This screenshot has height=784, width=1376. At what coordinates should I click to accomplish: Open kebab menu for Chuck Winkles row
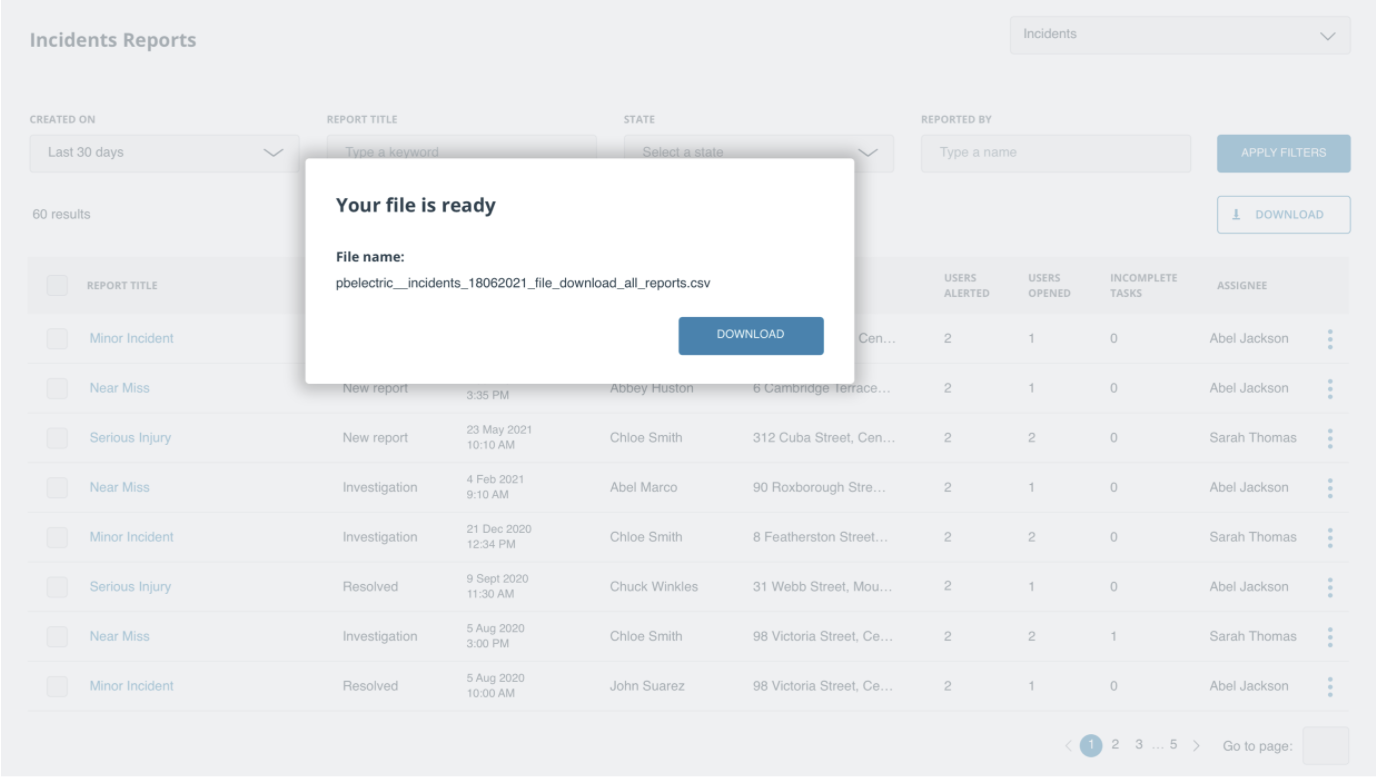tap(1330, 587)
